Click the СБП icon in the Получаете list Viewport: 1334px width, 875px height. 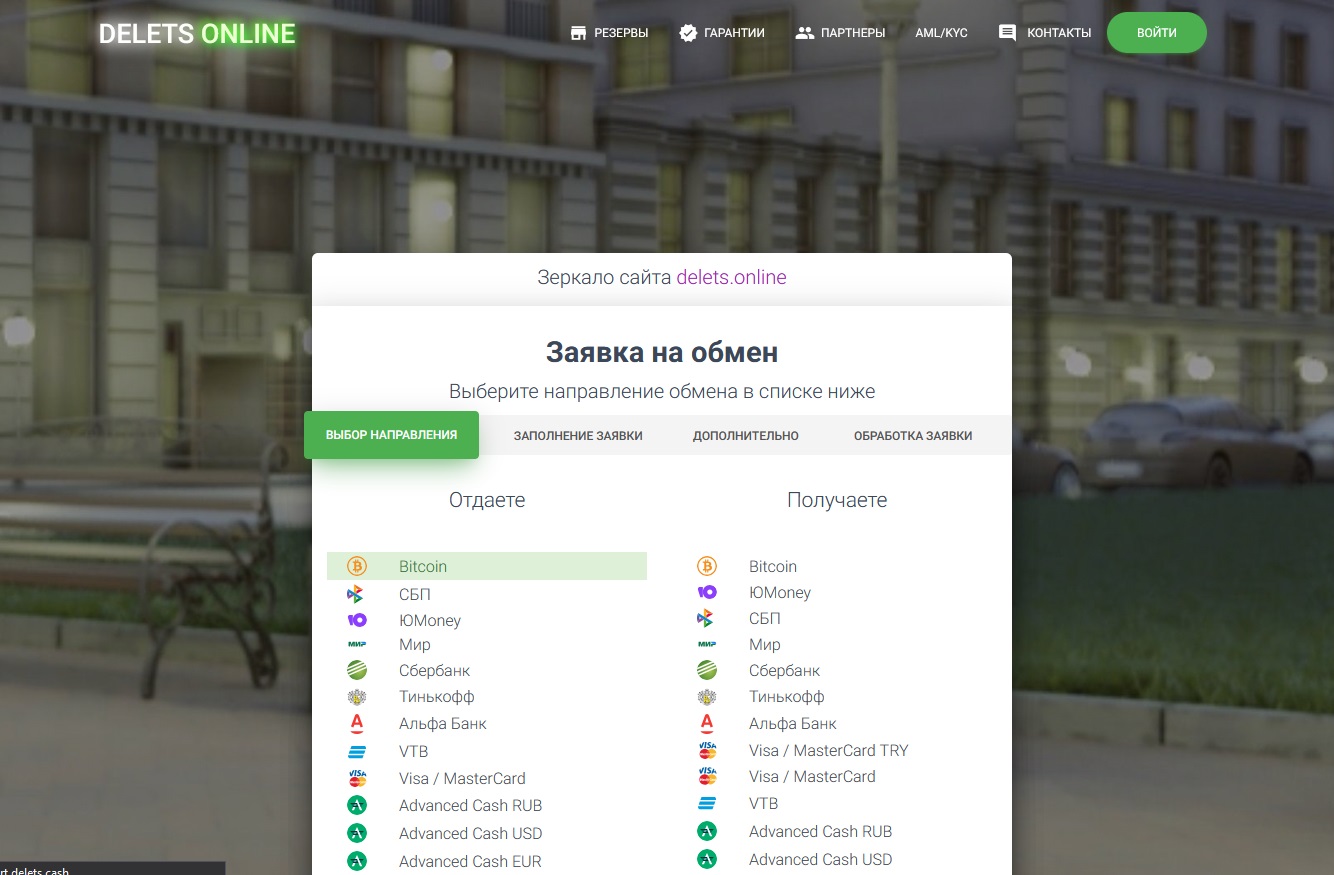click(705, 618)
